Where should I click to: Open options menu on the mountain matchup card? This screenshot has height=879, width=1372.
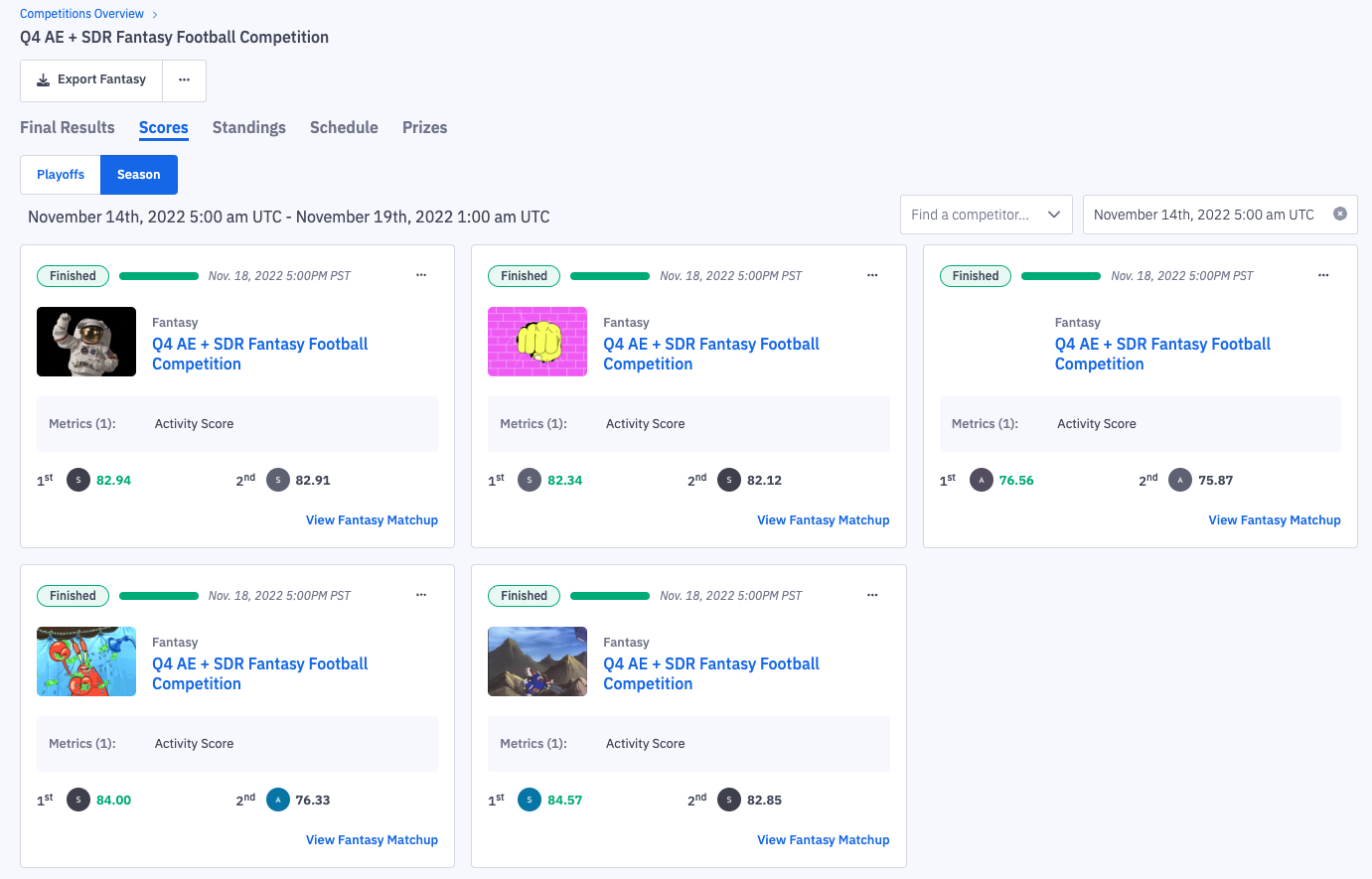tap(872, 595)
